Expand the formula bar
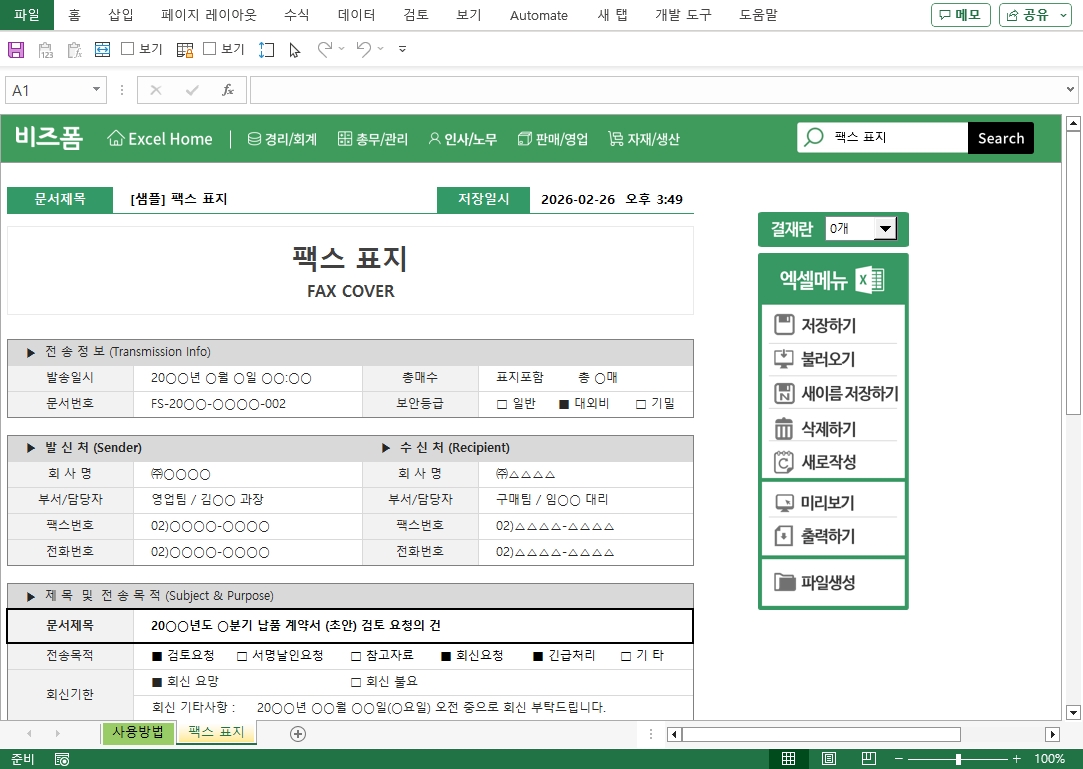Viewport: 1083px width, 769px height. click(x=1071, y=90)
